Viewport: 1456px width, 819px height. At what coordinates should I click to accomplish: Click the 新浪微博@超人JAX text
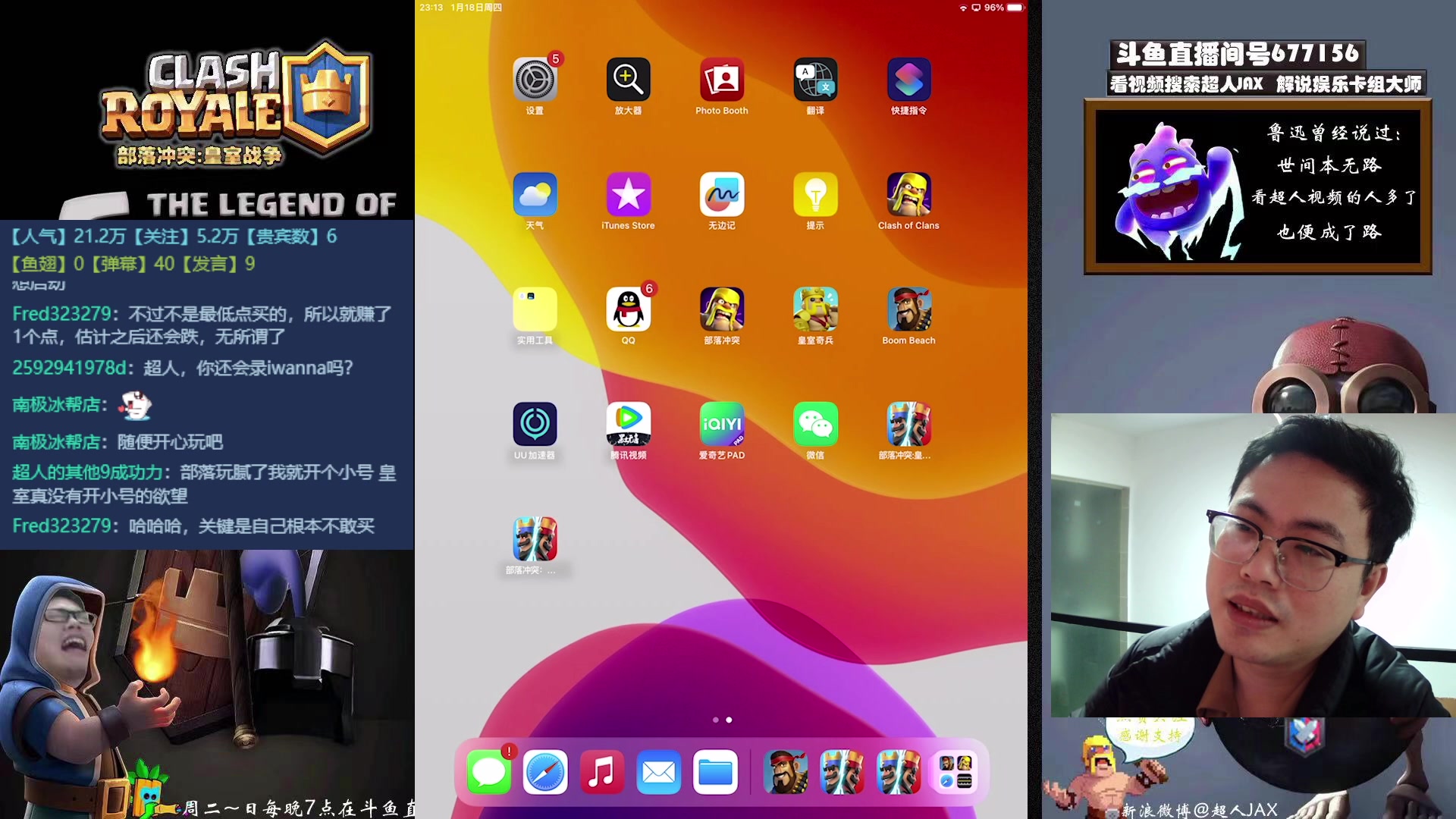(x=1200, y=810)
